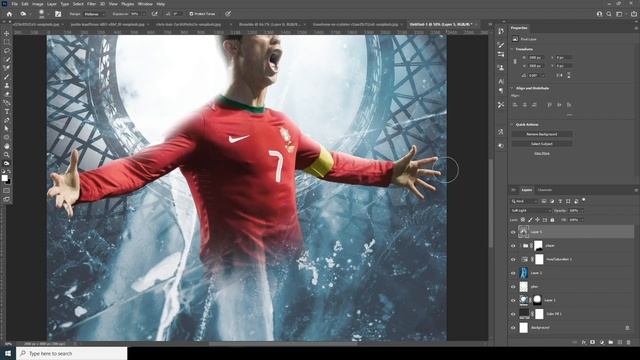Image resolution: width=640 pixels, height=360 pixels.
Task: Open the workspace switcher icon
Action: [620, 14]
